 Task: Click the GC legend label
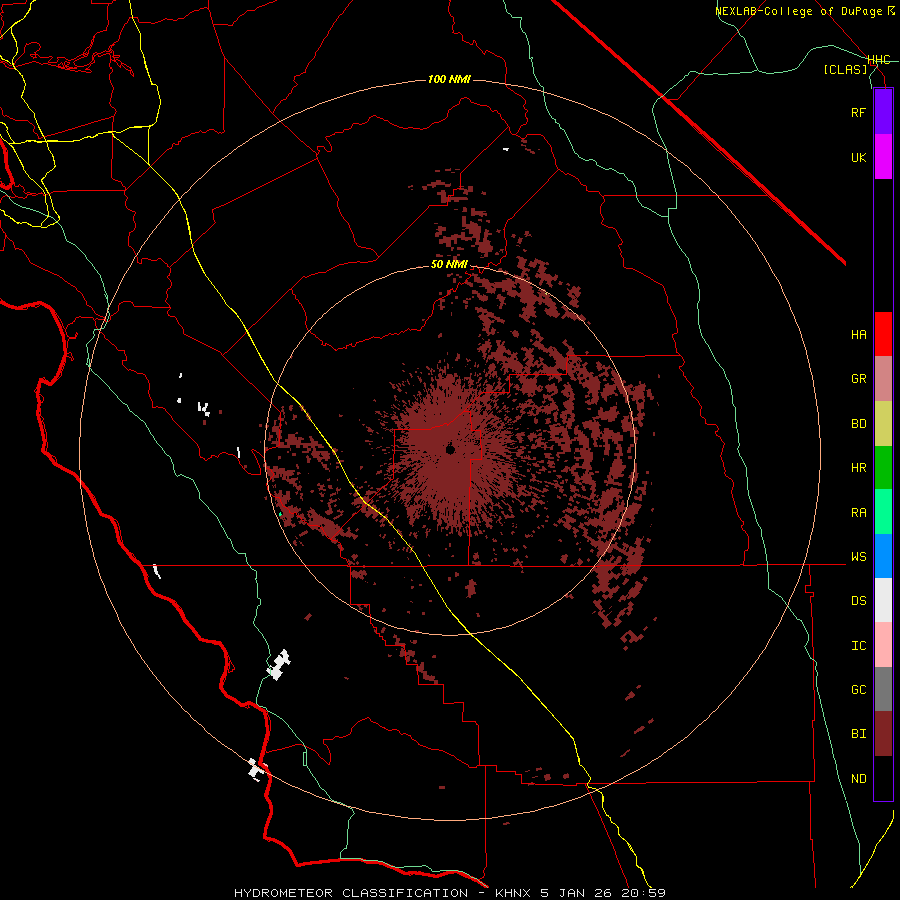858,690
